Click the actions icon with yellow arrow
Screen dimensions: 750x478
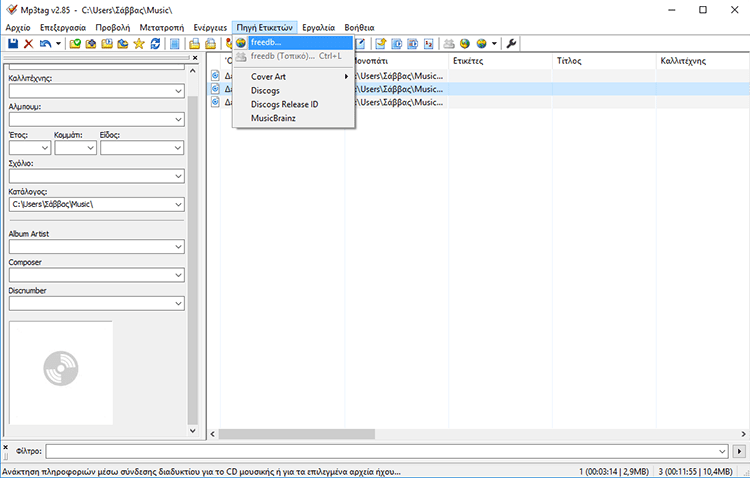380,44
